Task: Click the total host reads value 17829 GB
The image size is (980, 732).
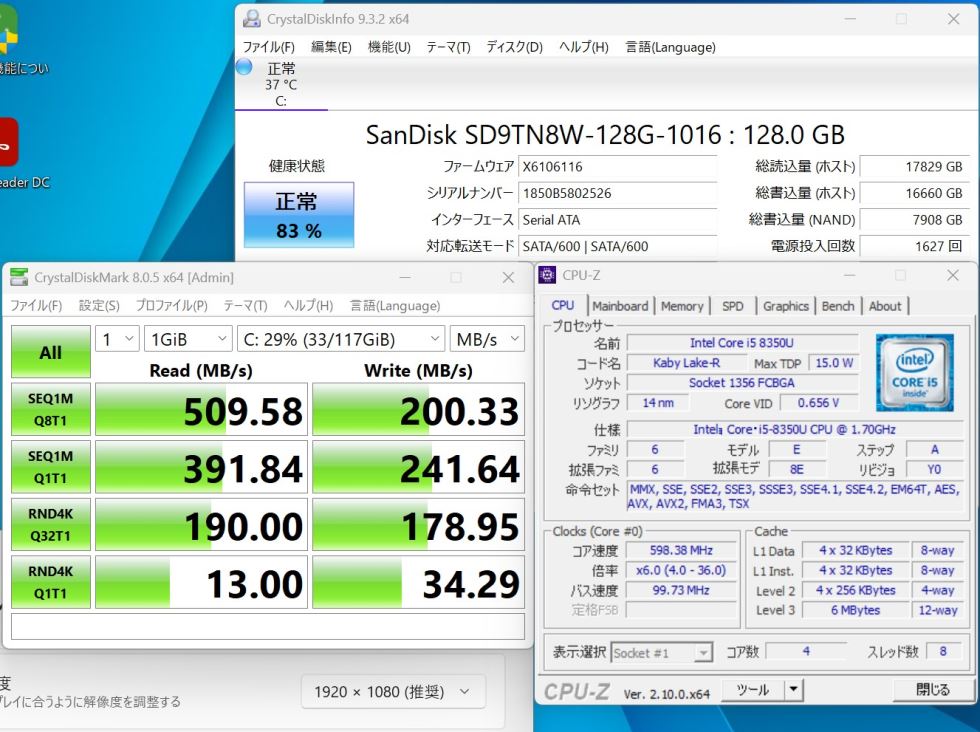Action: pos(914,167)
